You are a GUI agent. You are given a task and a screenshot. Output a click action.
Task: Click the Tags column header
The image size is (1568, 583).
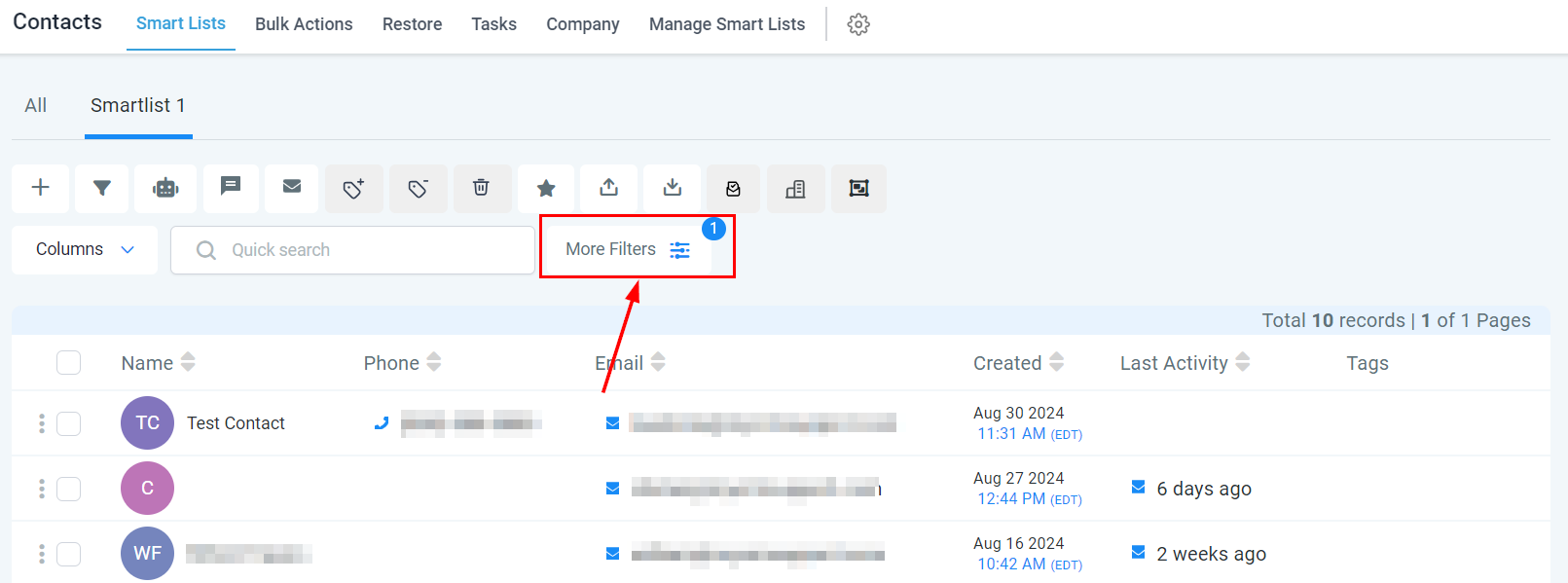(1367, 363)
